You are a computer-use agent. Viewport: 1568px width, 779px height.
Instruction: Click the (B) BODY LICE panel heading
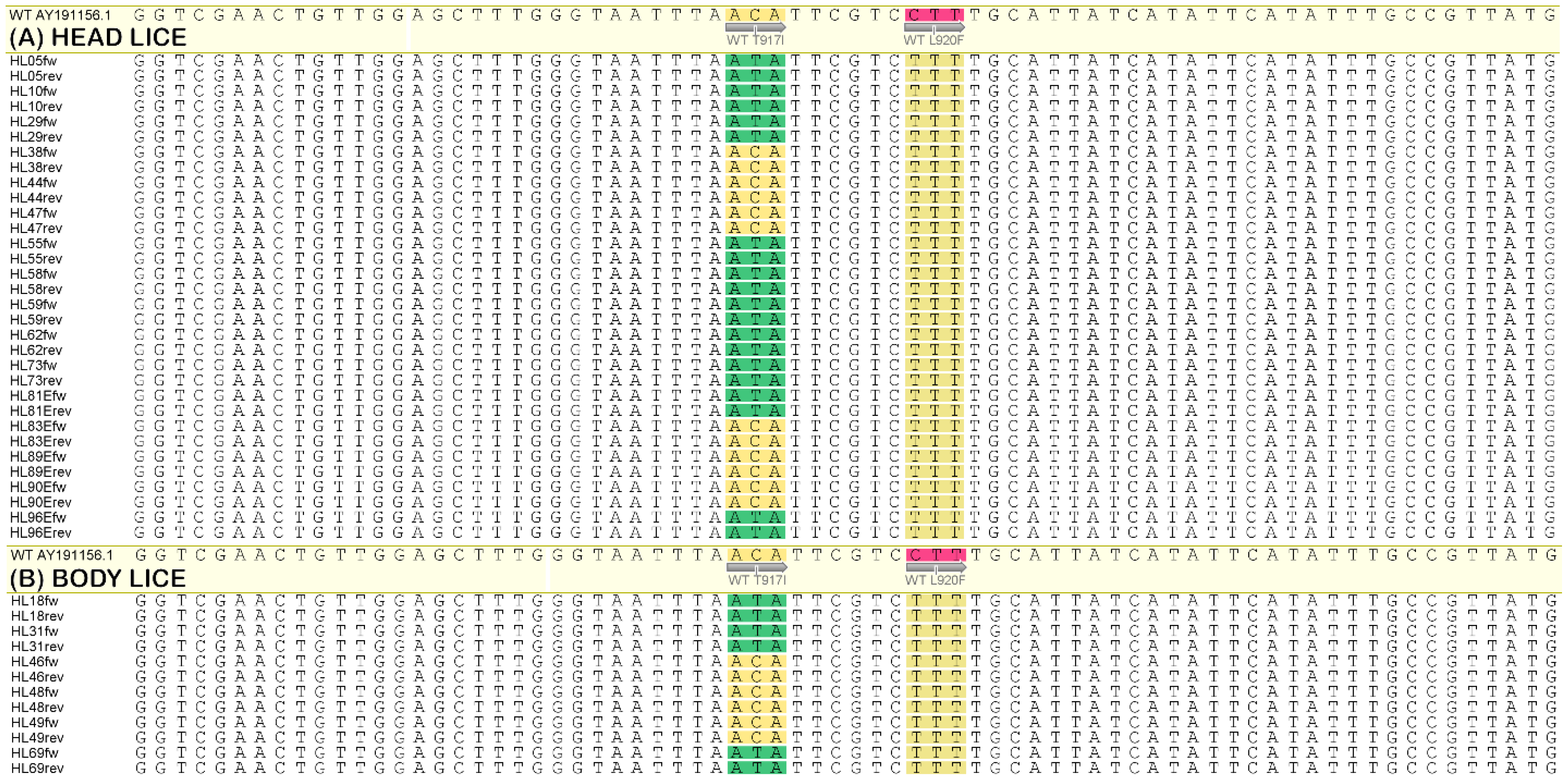[97, 578]
